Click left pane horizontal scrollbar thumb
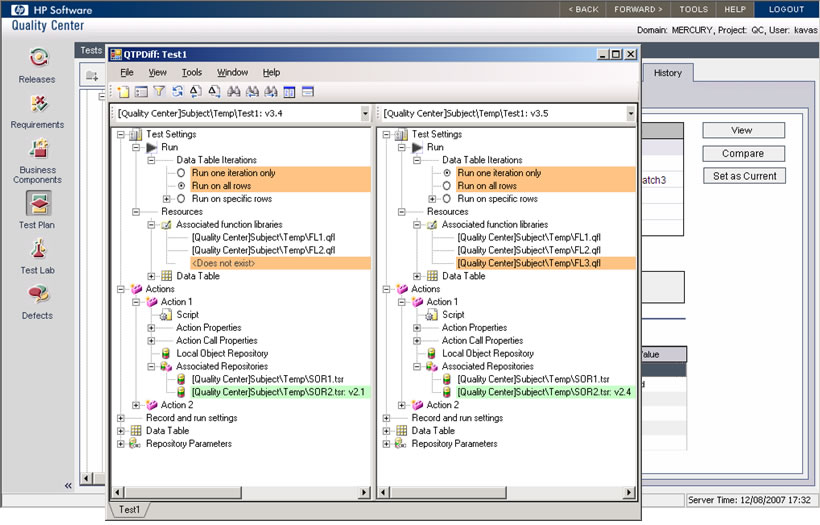Viewport: 820px width, 525px height. [x=183, y=492]
